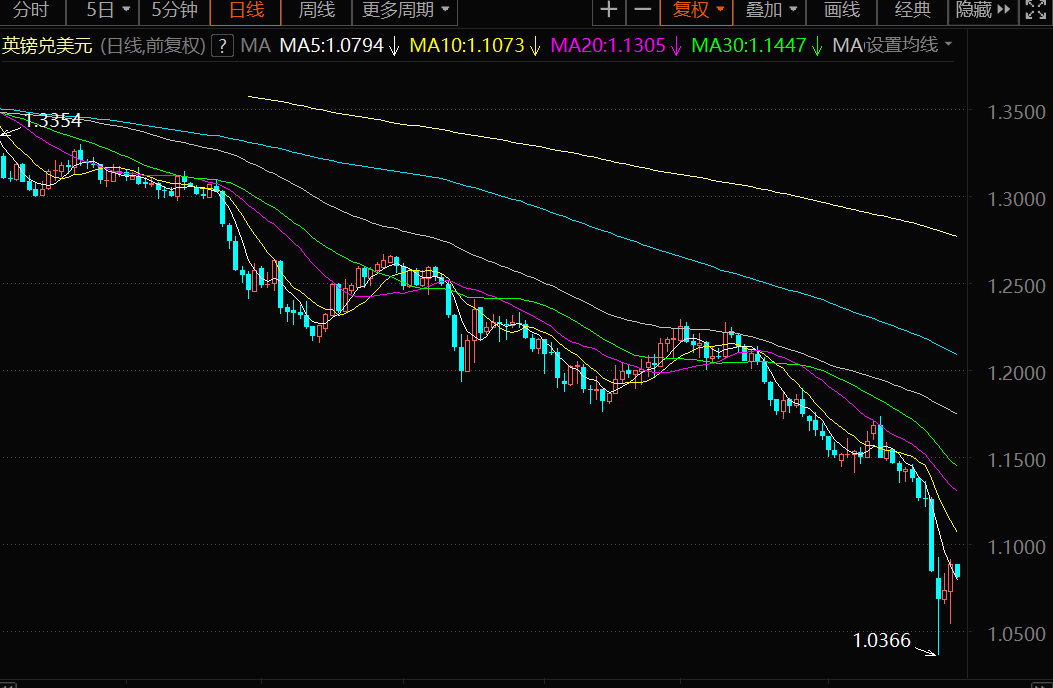
Task: Click the 1.3500 price axis label
Action: [x=1016, y=112]
